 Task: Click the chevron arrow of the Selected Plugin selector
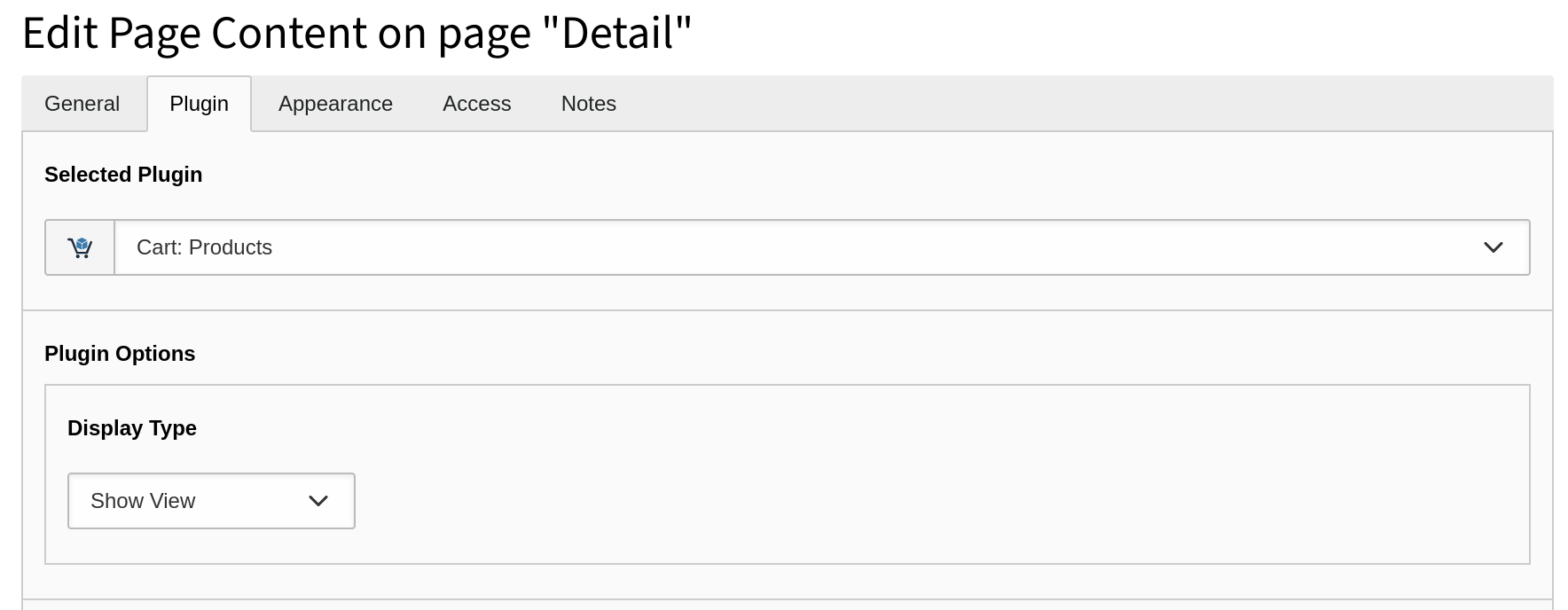coord(1493,247)
